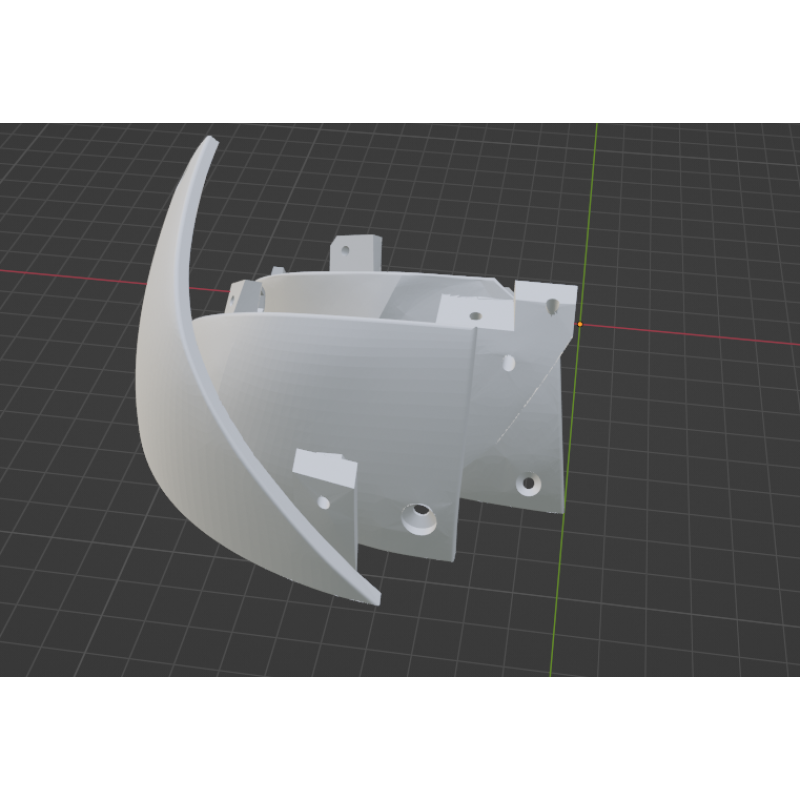The width and height of the screenshot is (800, 800).
Task: Click the countersunk hole on the bottom right panel
Action: coord(528,485)
